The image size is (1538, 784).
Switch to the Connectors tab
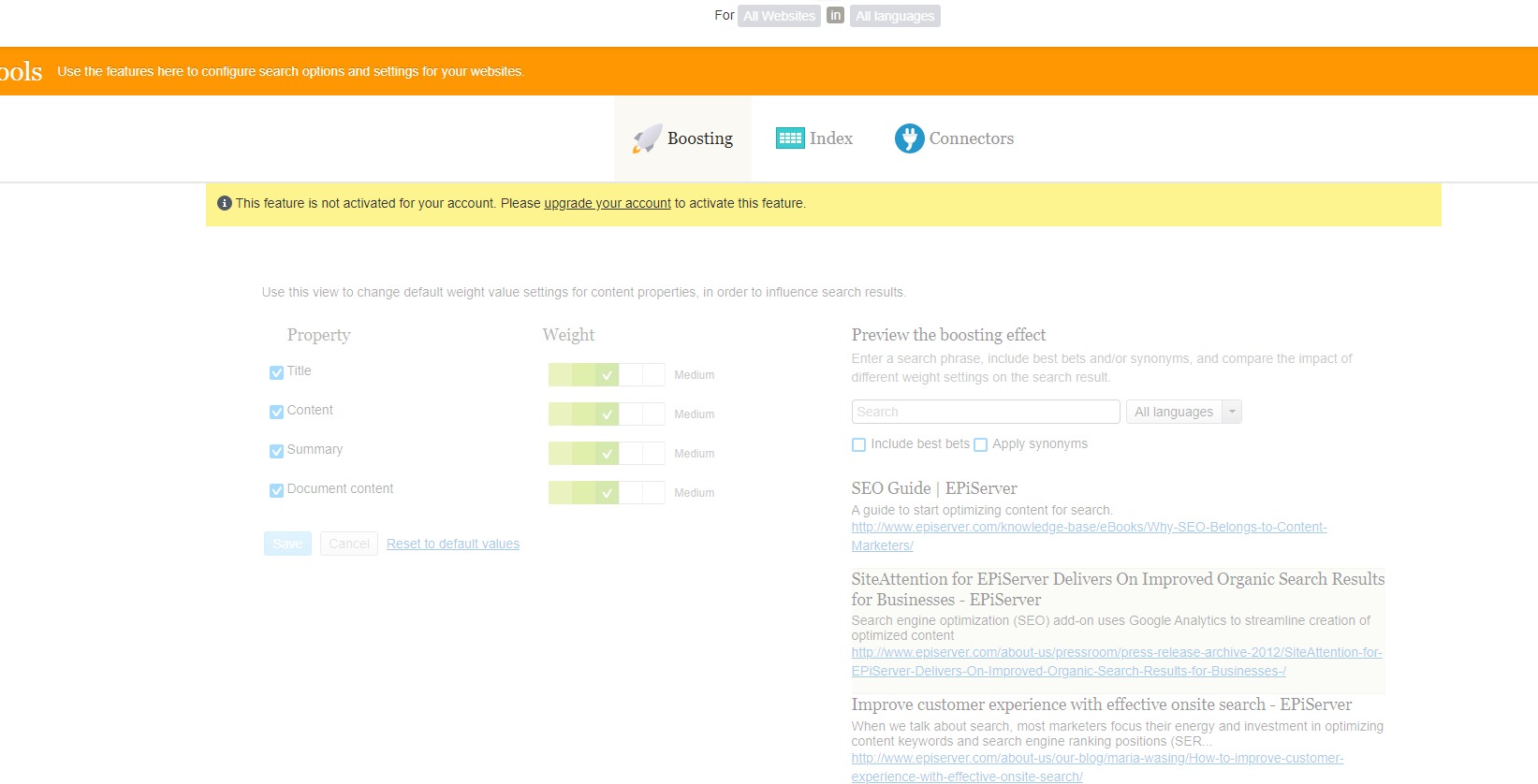[x=971, y=138]
